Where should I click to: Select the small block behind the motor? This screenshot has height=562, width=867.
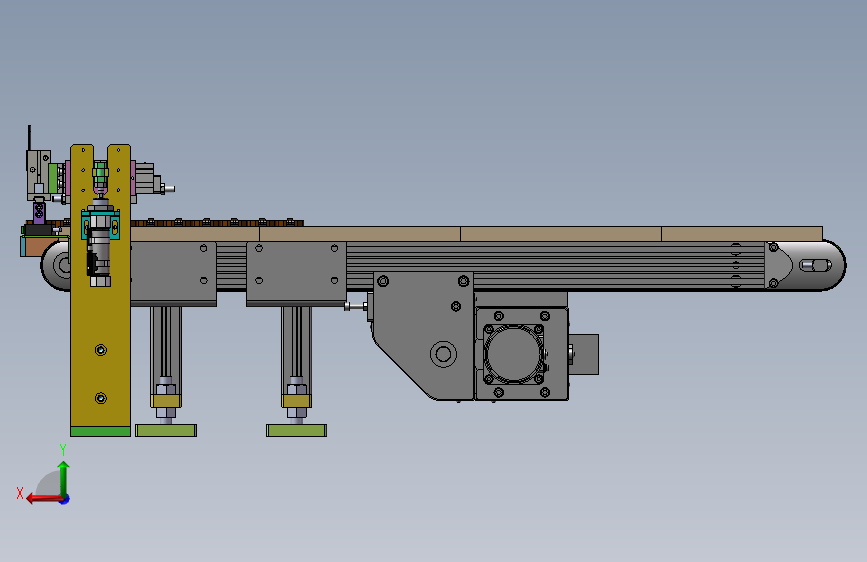[x=584, y=355]
